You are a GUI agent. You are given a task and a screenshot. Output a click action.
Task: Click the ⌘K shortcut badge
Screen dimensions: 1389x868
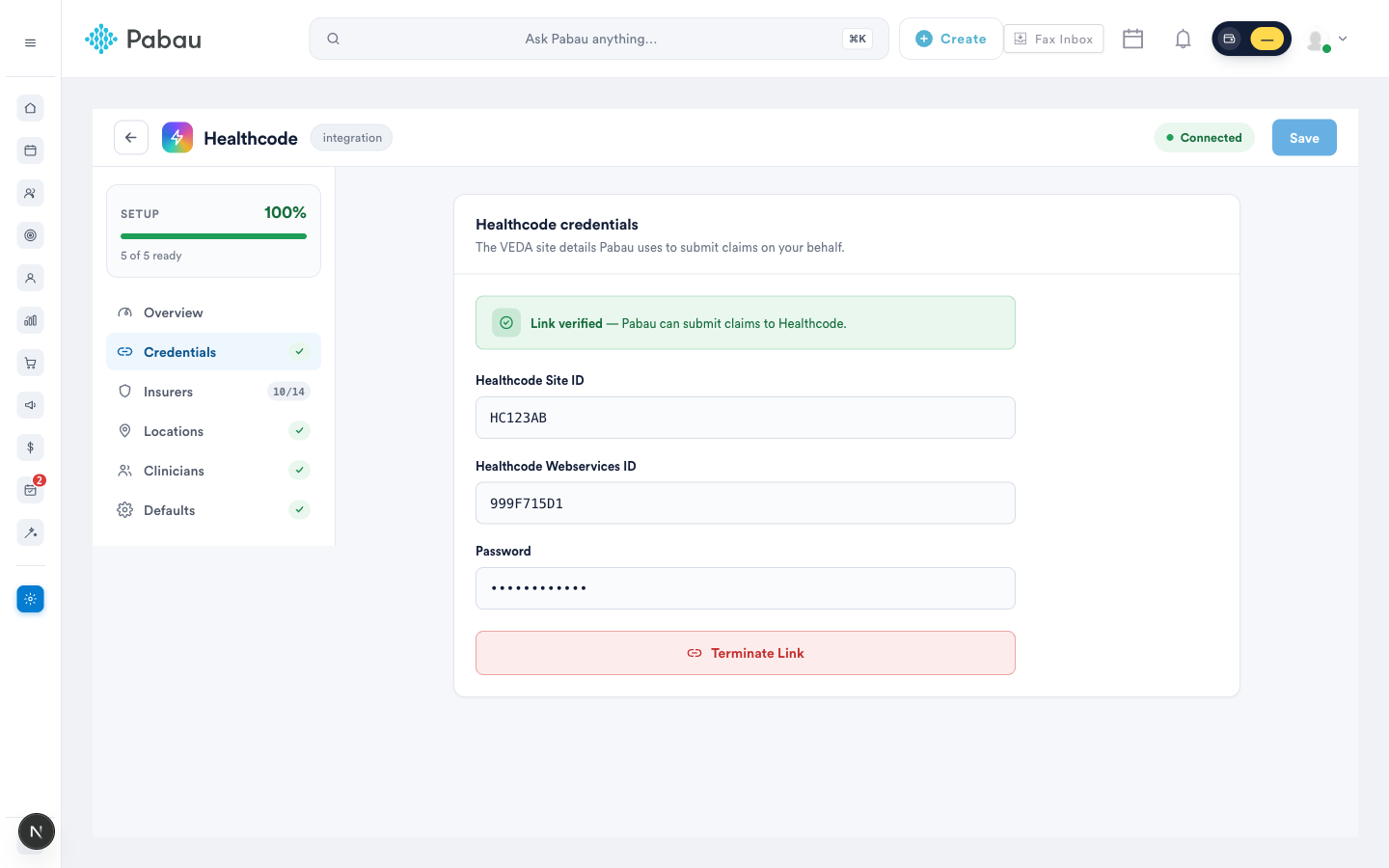pos(858,39)
